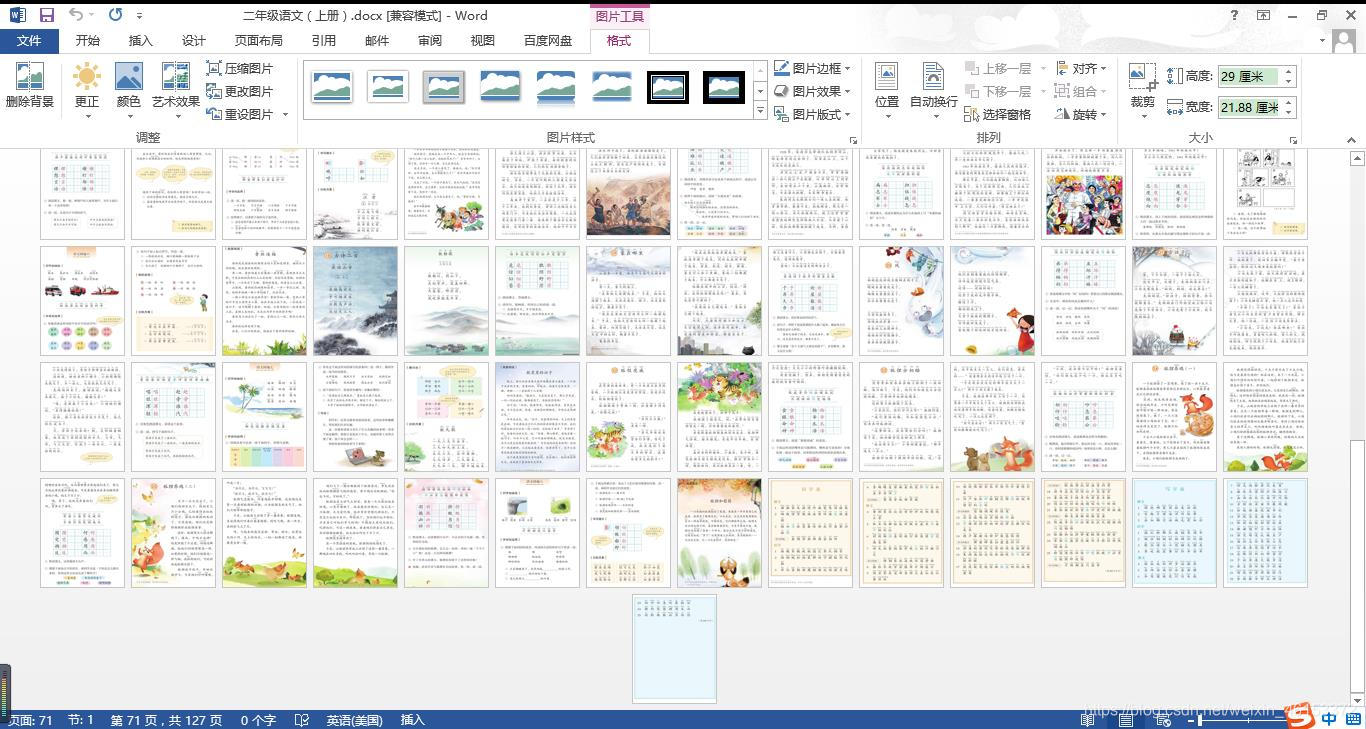Click the Width (宽度) value field
1366x729 pixels.
(x=1249, y=107)
